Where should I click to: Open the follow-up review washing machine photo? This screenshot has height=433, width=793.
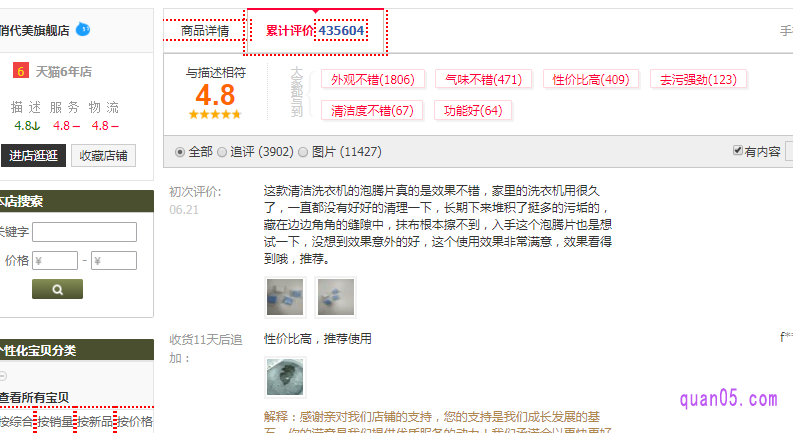285,377
